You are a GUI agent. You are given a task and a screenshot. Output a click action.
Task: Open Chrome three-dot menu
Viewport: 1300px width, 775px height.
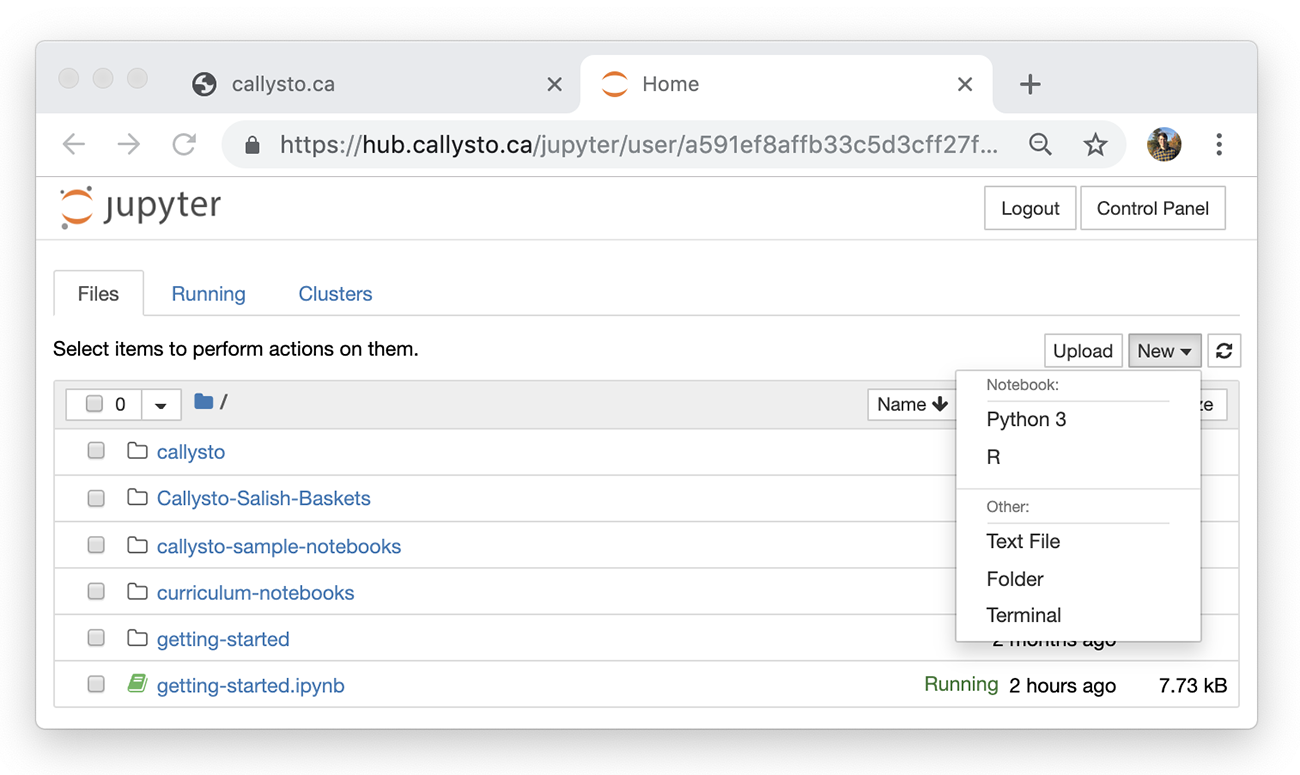click(1219, 145)
